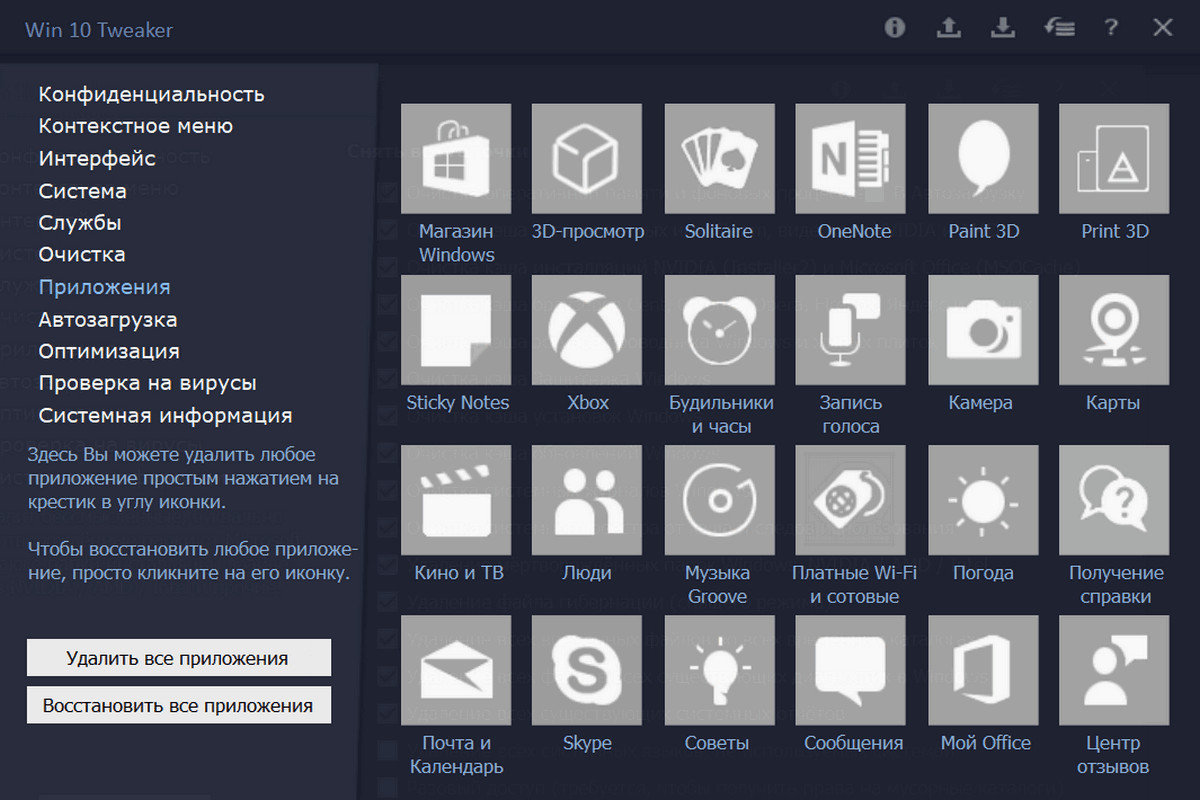Close the Win 10 Tweaker window
The width and height of the screenshot is (1200, 800).
(1163, 28)
